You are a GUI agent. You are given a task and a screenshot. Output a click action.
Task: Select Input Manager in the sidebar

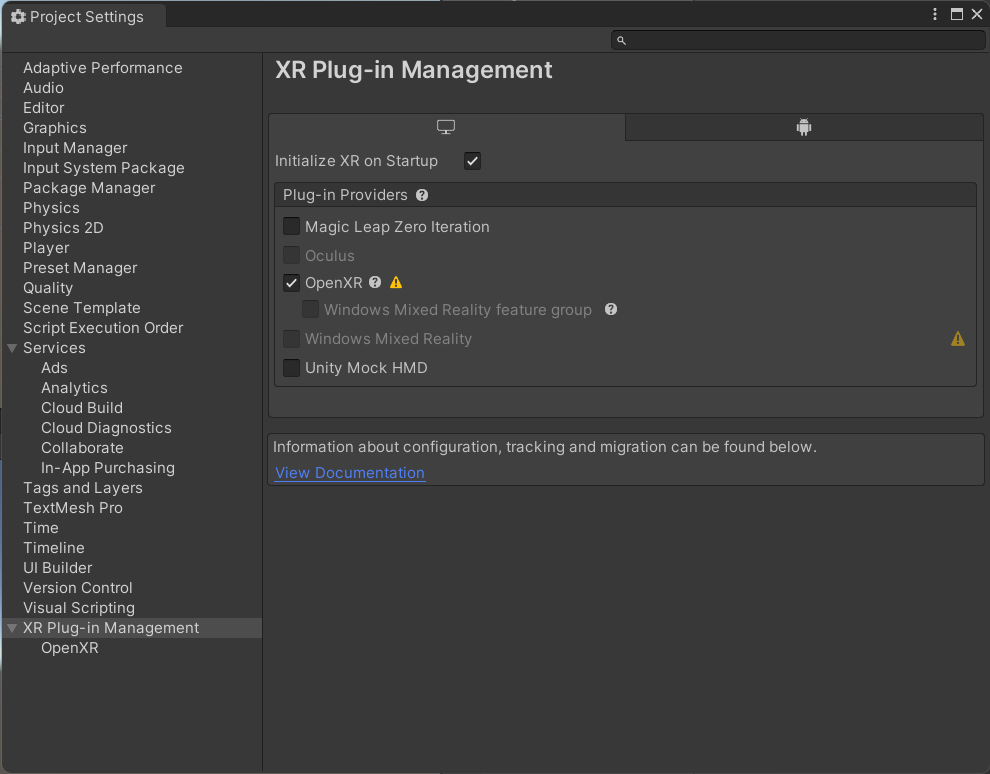75,148
